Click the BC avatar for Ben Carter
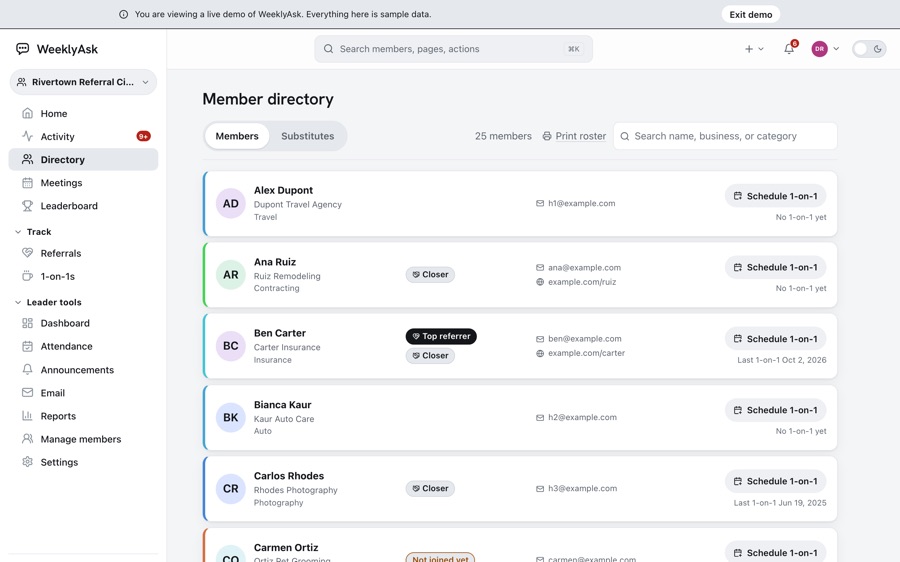The width and height of the screenshot is (900, 562). 231,346
